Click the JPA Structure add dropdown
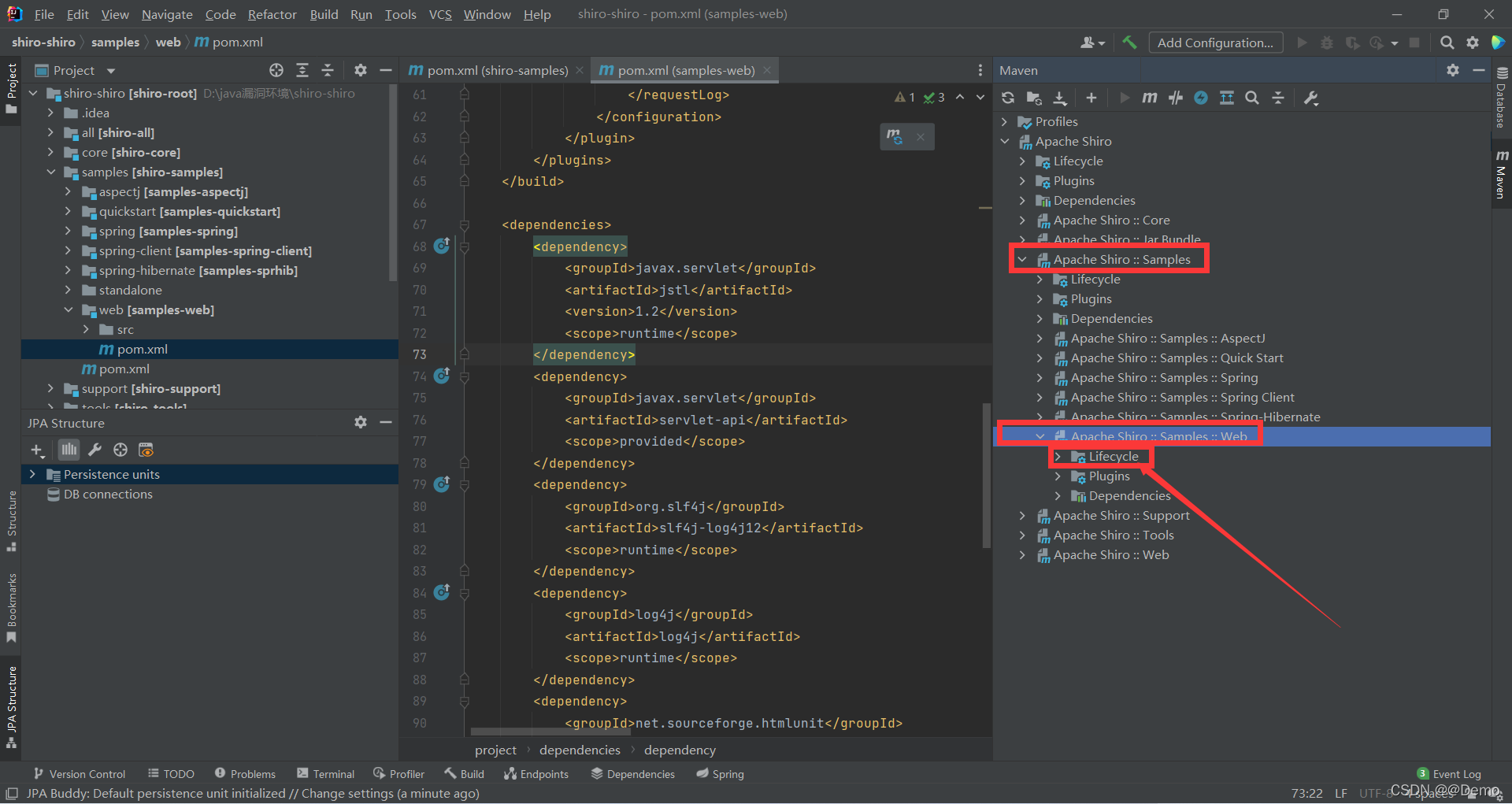Image resolution: width=1512 pixels, height=804 pixels. (37, 450)
